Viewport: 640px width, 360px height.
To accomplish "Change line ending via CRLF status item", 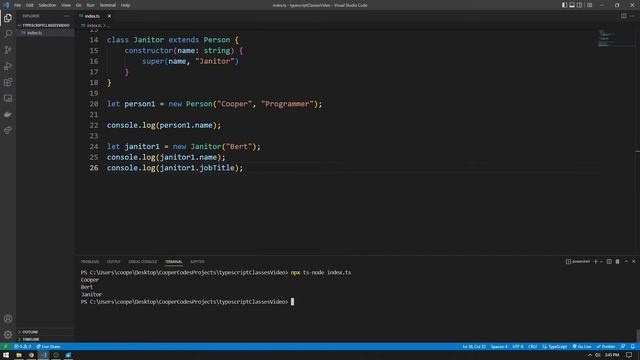I will coord(533,347).
